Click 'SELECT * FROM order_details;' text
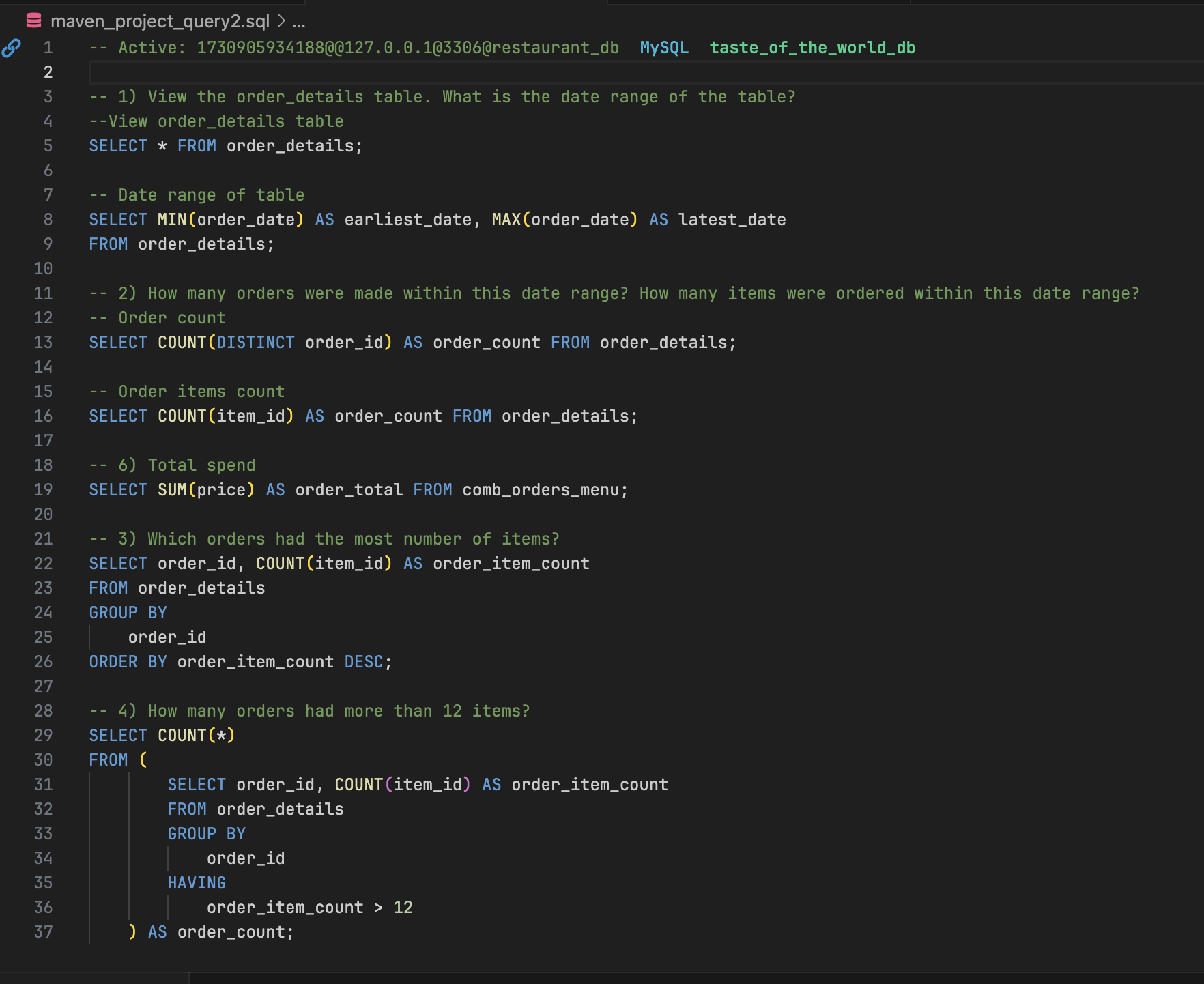 [226, 146]
